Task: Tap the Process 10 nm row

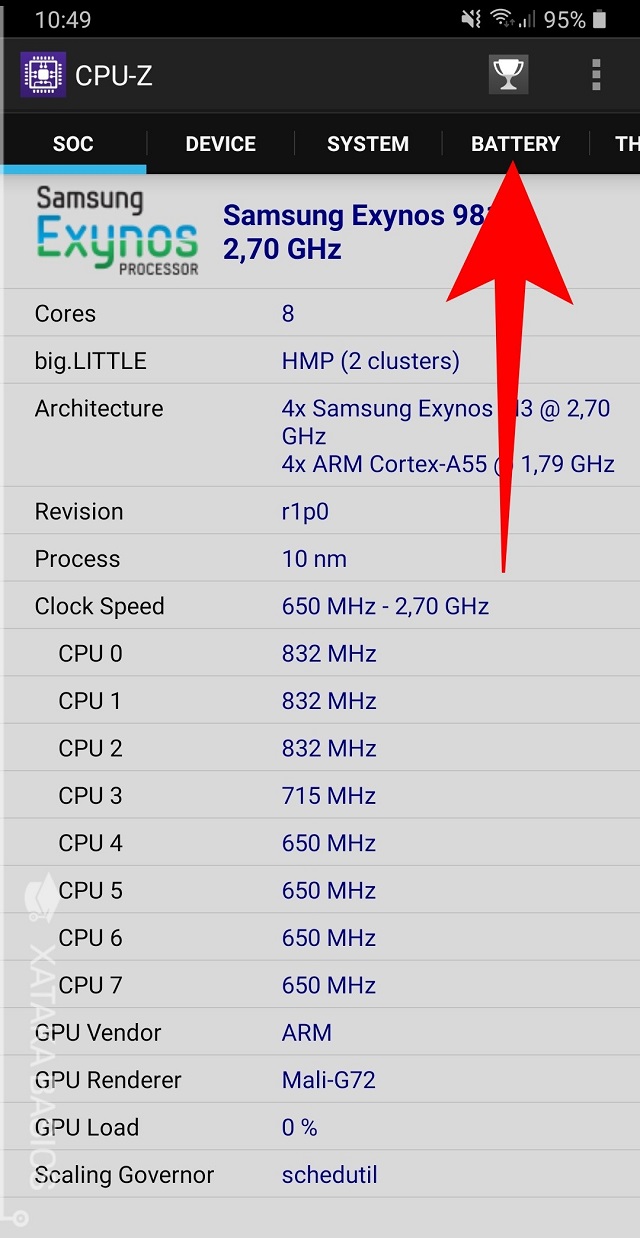Action: [320, 559]
